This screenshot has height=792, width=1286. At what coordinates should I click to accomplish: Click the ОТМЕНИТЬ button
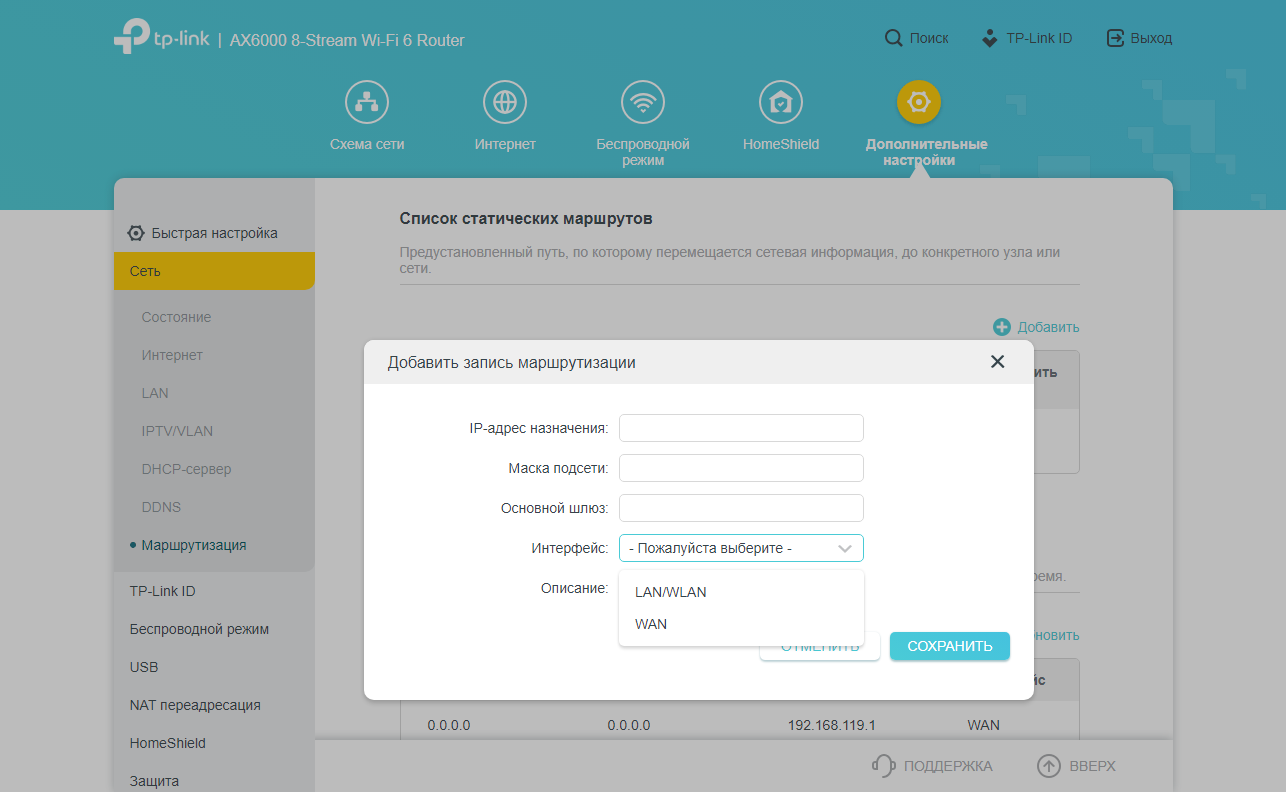[x=820, y=648]
